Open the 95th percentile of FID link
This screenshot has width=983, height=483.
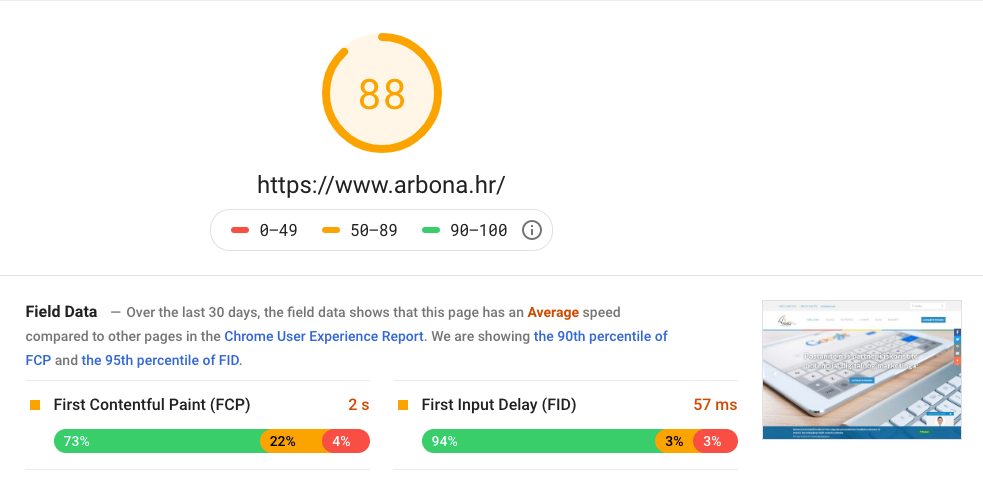pyautogui.click(x=160, y=361)
